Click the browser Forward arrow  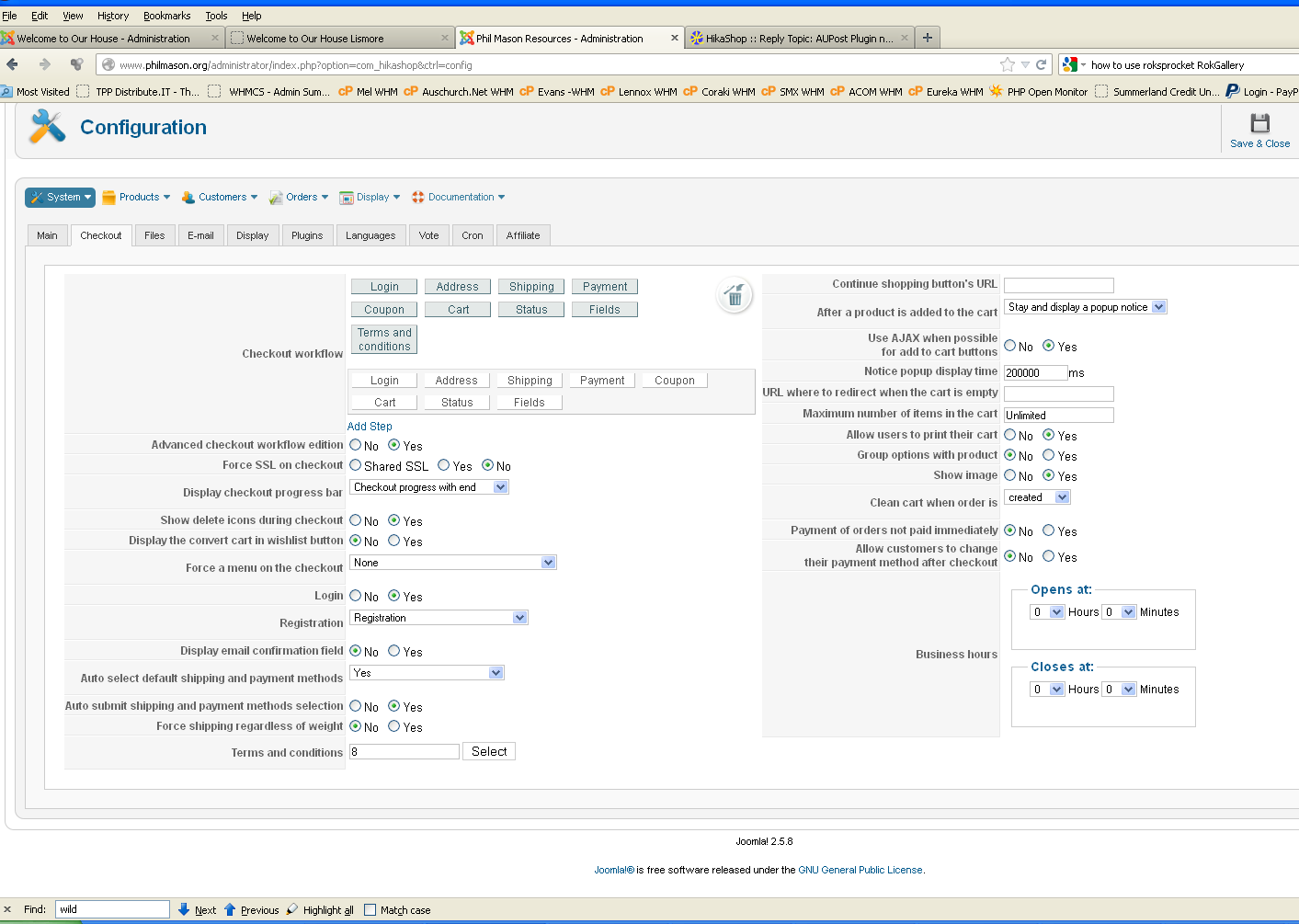coord(44,64)
